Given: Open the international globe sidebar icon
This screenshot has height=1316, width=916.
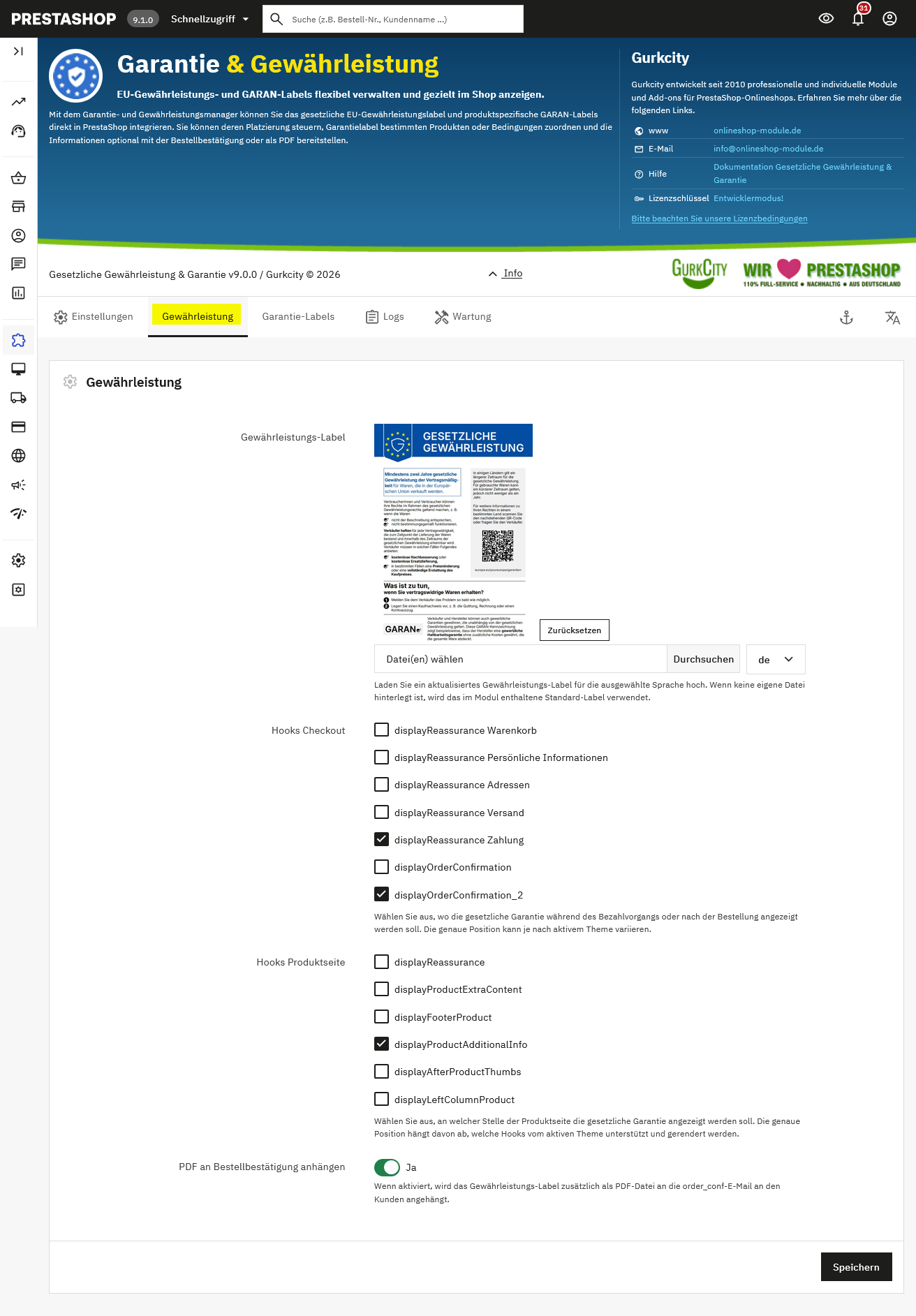Looking at the screenshot, I should pyautogui.click(x=18, y=456).
